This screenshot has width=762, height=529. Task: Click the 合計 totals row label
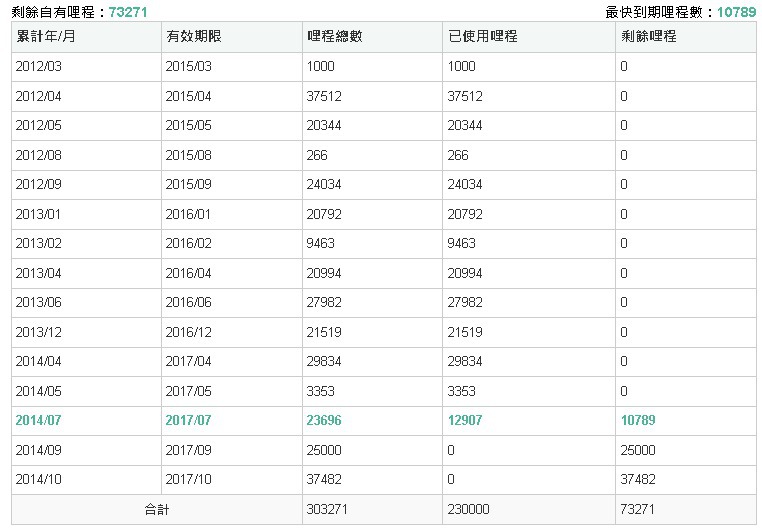(157, 510)
